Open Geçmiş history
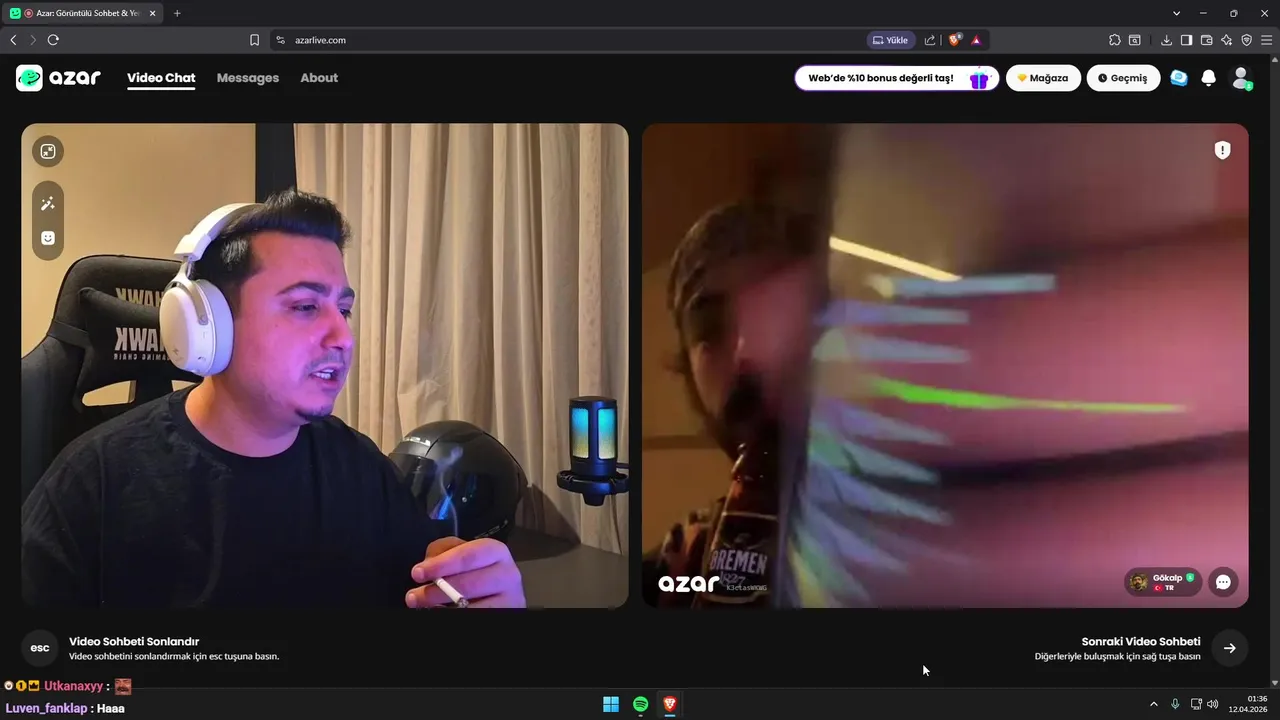The image size is (1280, 720). click(1123, 78)
